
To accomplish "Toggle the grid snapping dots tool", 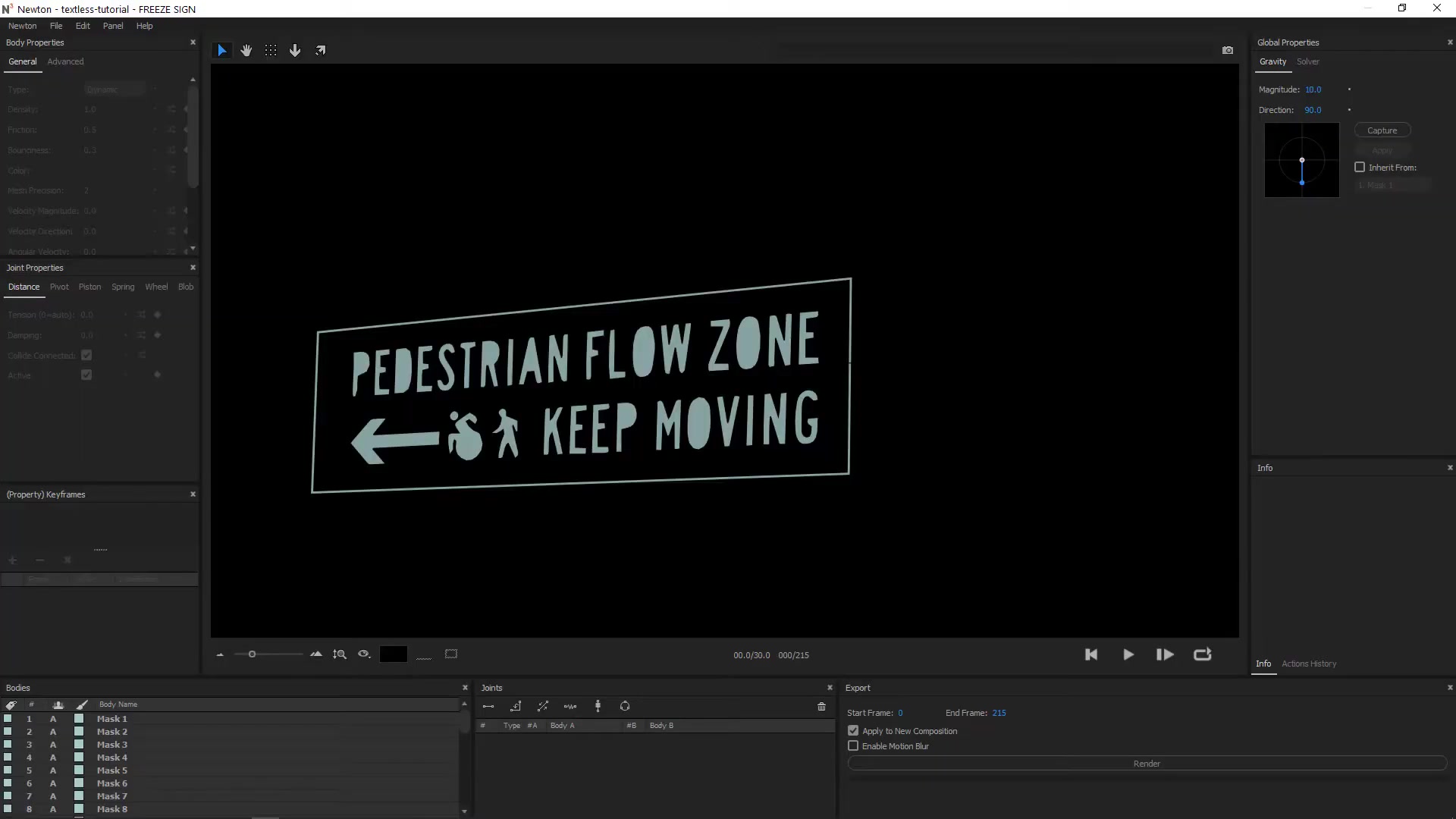I will (x=271, y=50).
